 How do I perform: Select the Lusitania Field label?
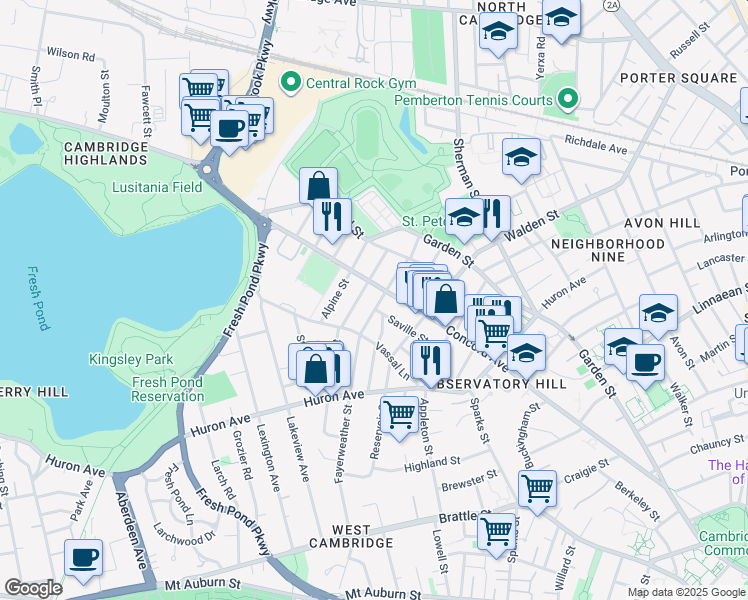coord(157,187)
